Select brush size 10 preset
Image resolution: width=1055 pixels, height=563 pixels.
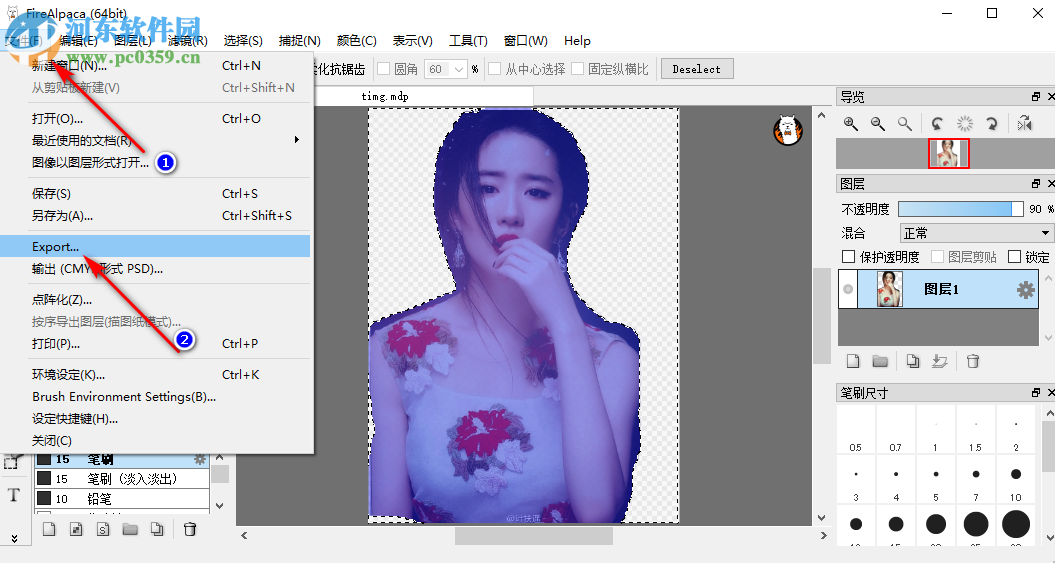coord(1016,480)
